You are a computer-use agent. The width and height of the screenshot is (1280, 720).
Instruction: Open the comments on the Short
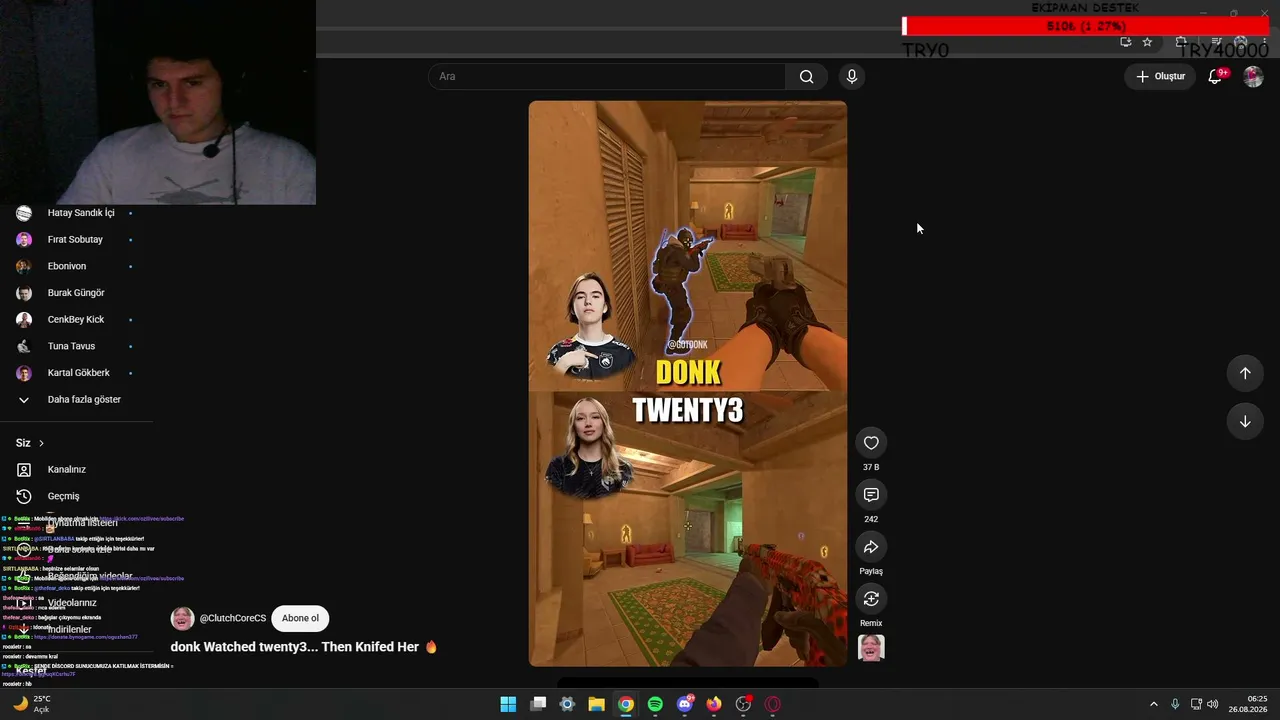871,495
